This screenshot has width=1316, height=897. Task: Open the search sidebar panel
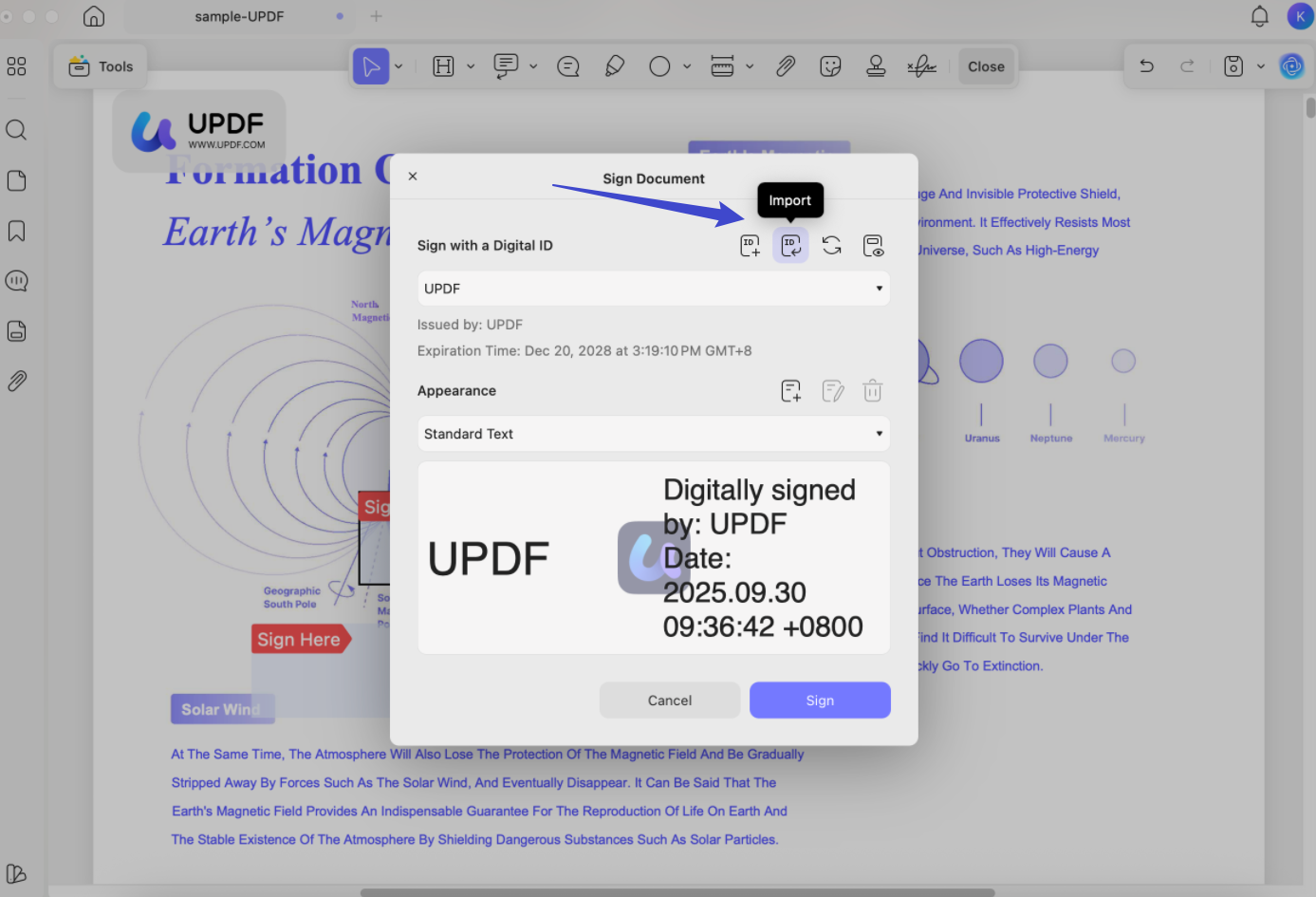click(x=16, y=130)
